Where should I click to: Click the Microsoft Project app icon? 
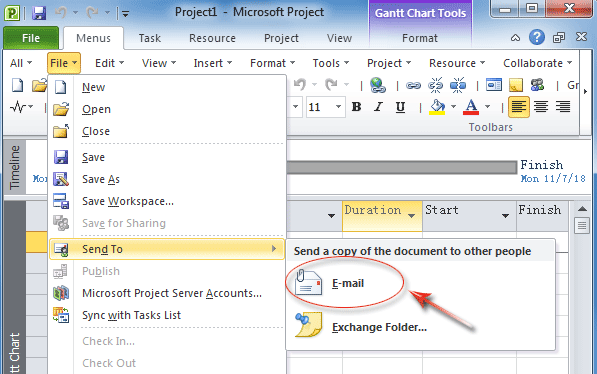coord(13,13)
